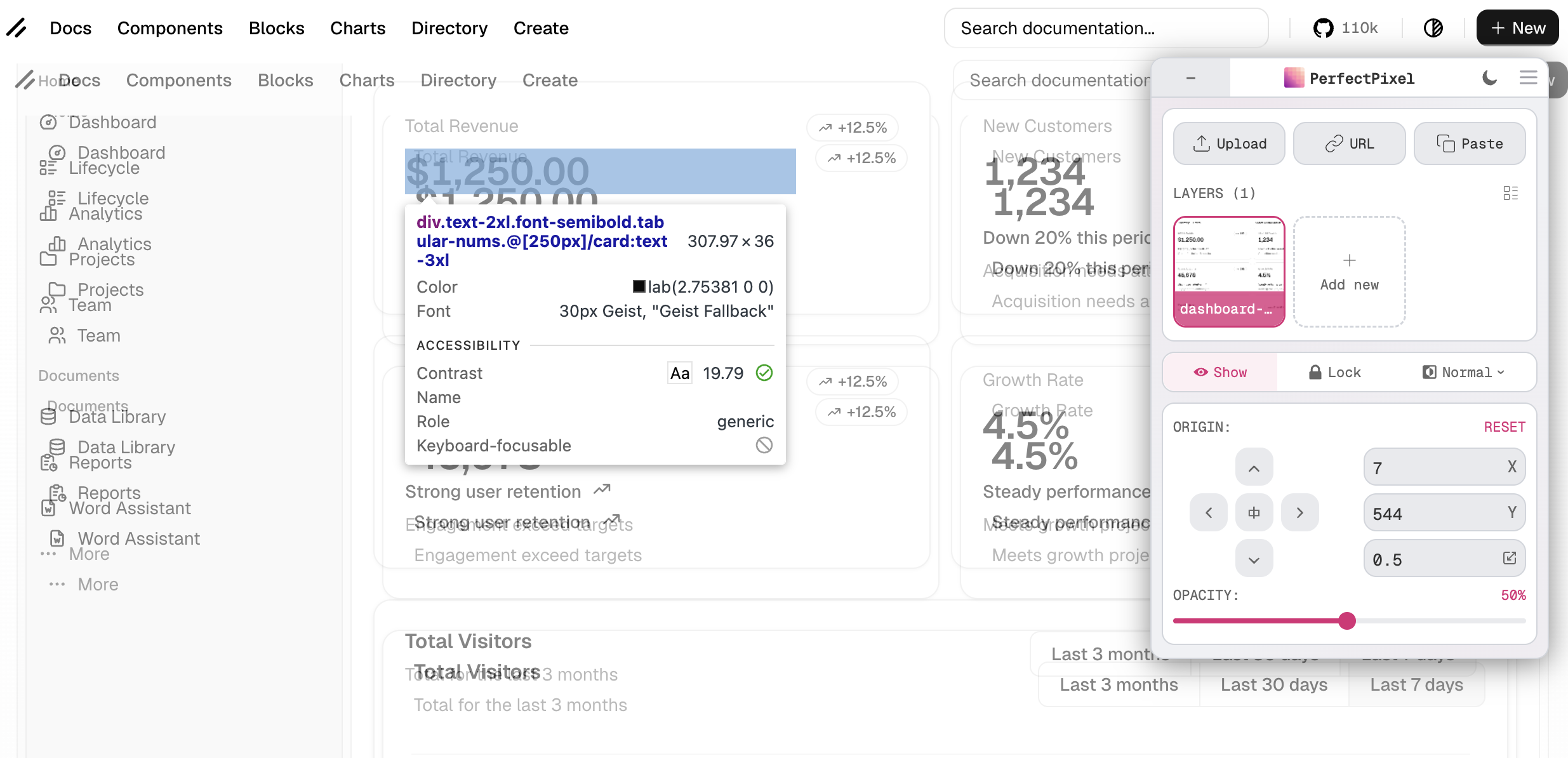Select the Last 30 days tab

[x=1273, y=685]
